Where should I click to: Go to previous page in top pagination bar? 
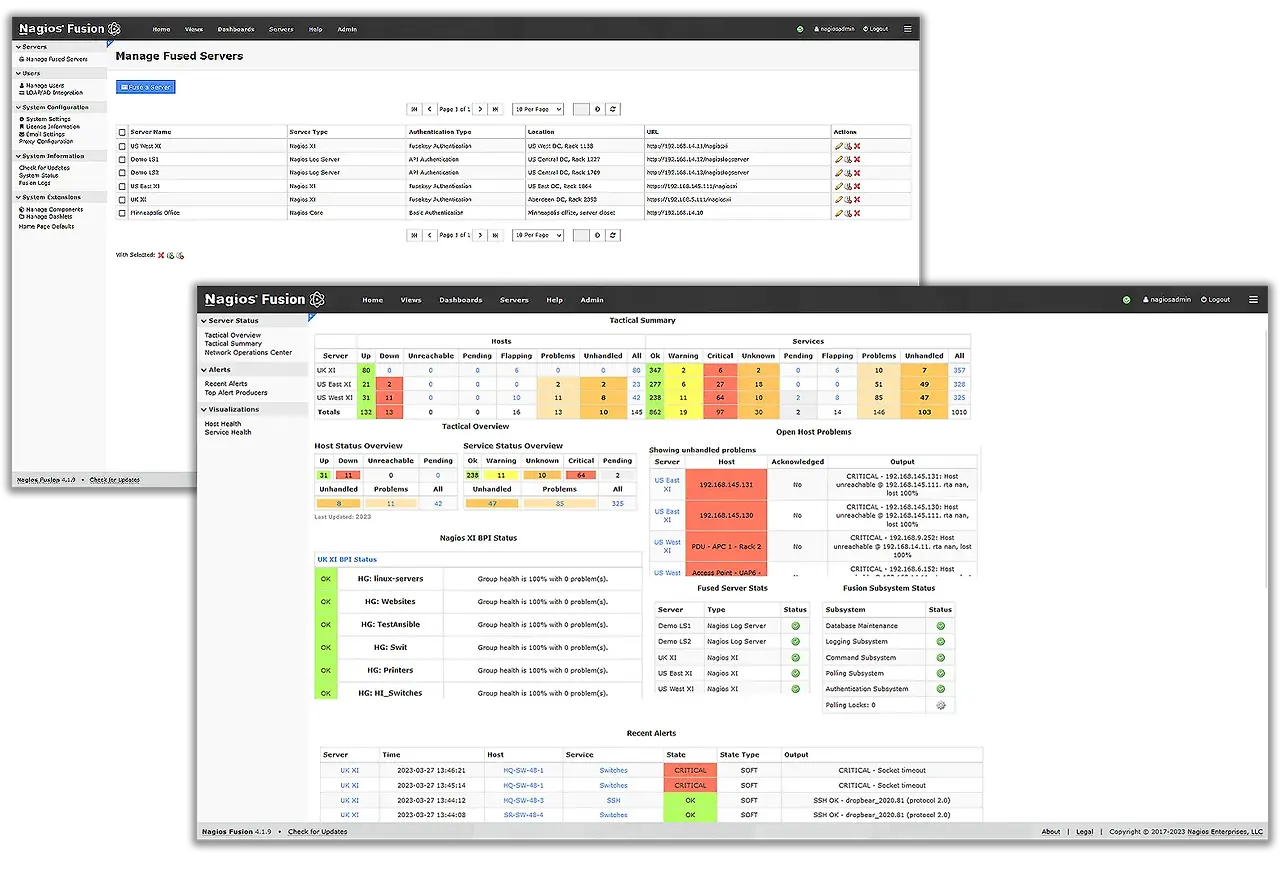tap(429, 109)
